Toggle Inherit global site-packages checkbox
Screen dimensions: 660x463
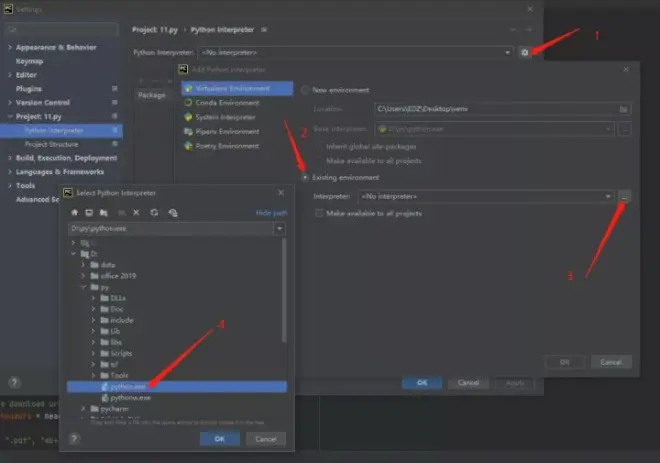click(x=320, y=146)
